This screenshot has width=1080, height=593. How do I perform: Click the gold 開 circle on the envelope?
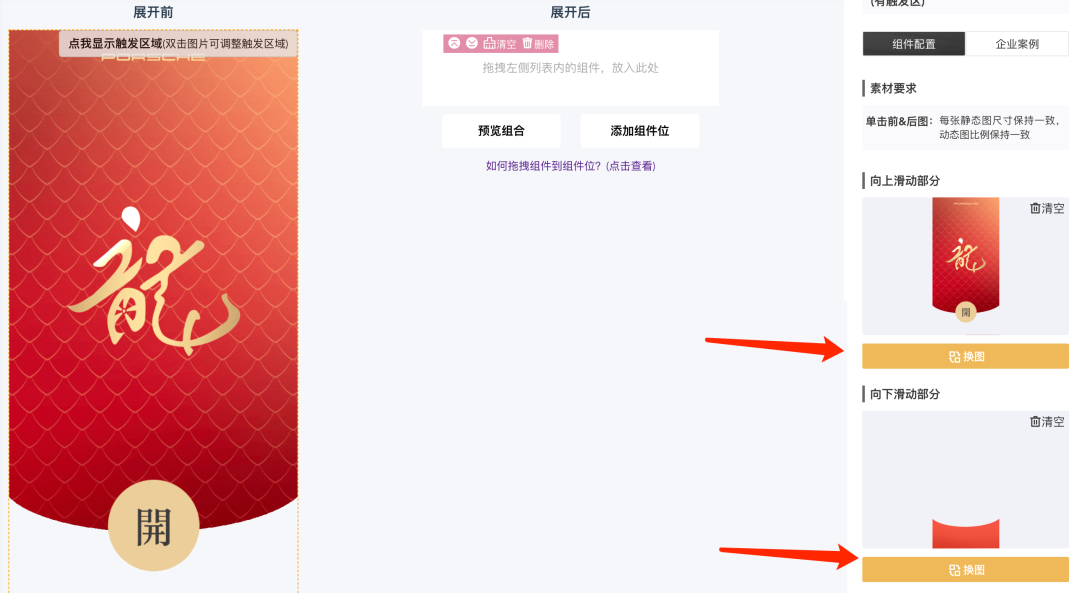tap(154, 526)
